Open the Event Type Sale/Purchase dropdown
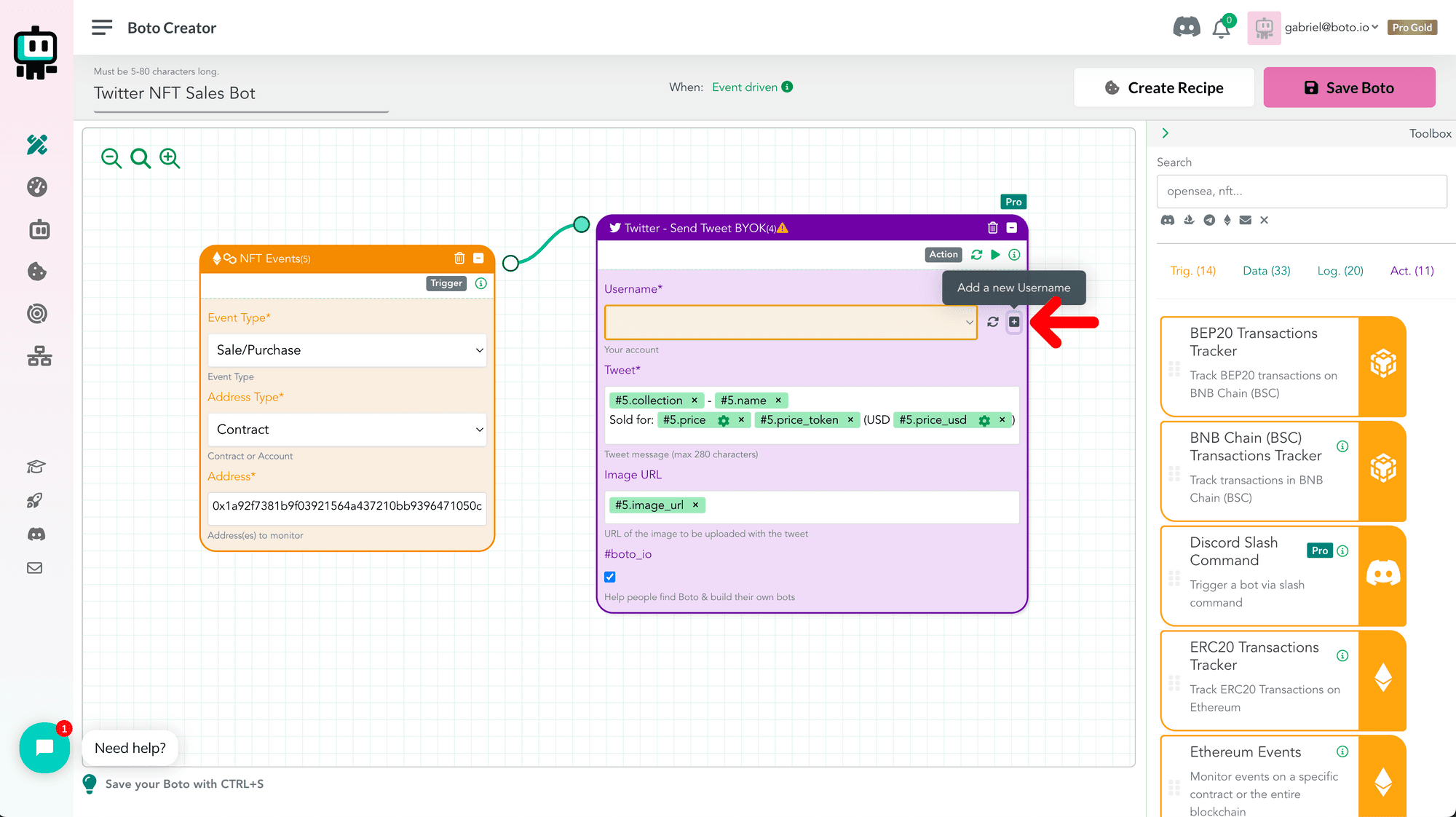The height and width of the screenshot is (817, 1456). (x=347, y=350)
